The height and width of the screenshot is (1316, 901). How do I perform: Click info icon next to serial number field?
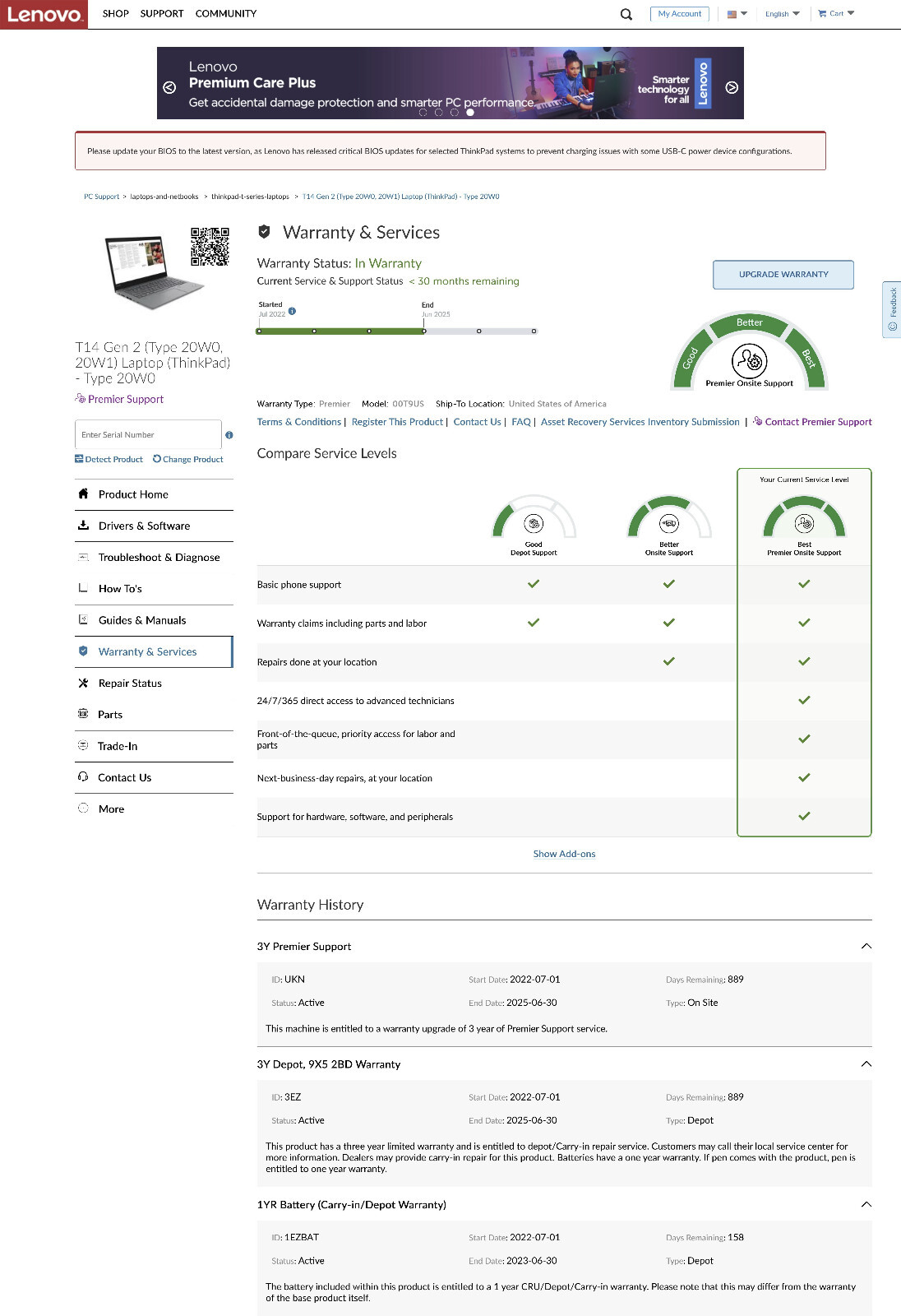pos(229,435)
